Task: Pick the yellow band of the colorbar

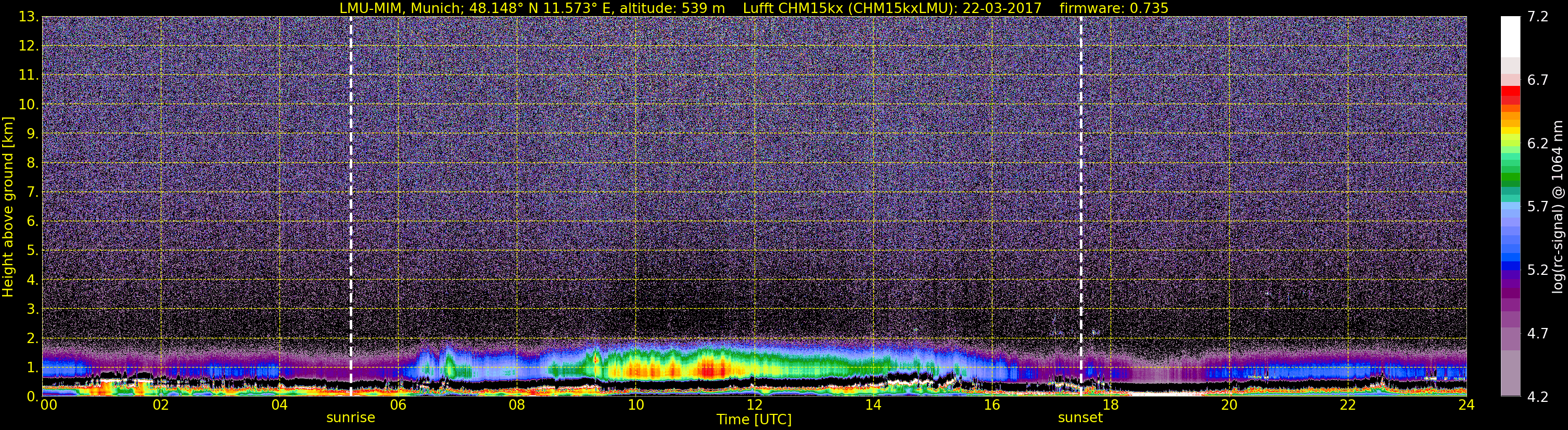Action: [1510, 130]
